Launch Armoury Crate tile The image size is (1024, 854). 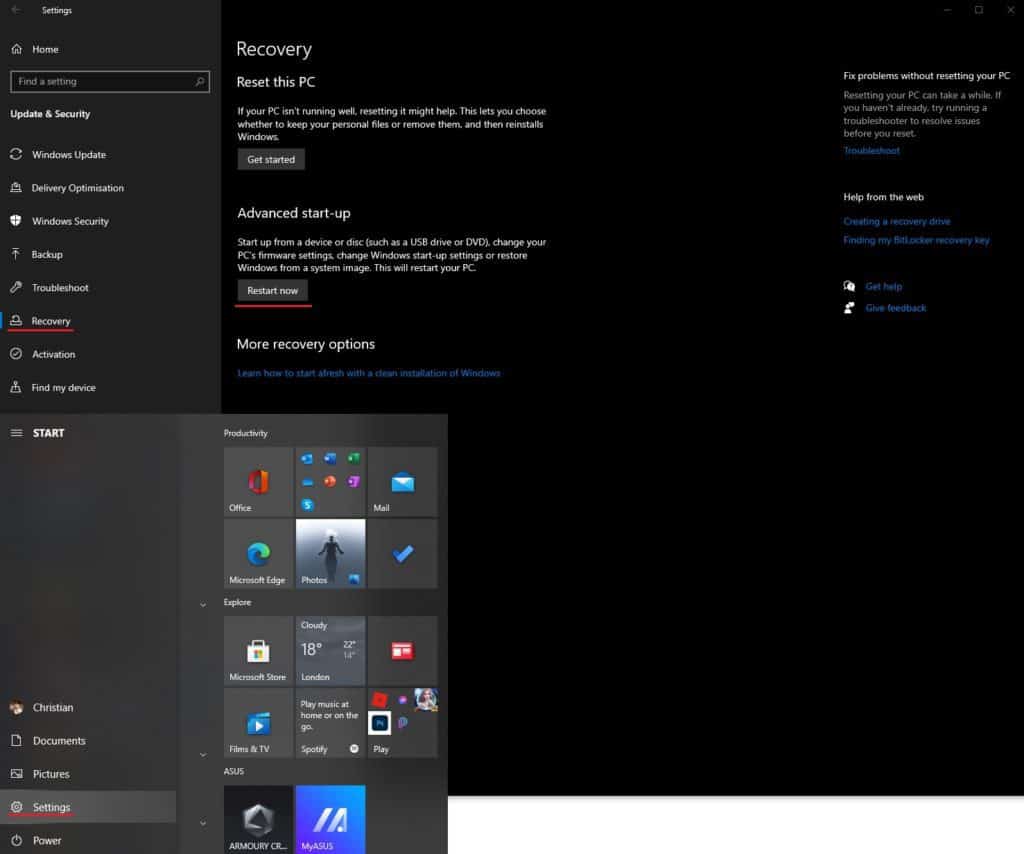click(x=258, y=819)
